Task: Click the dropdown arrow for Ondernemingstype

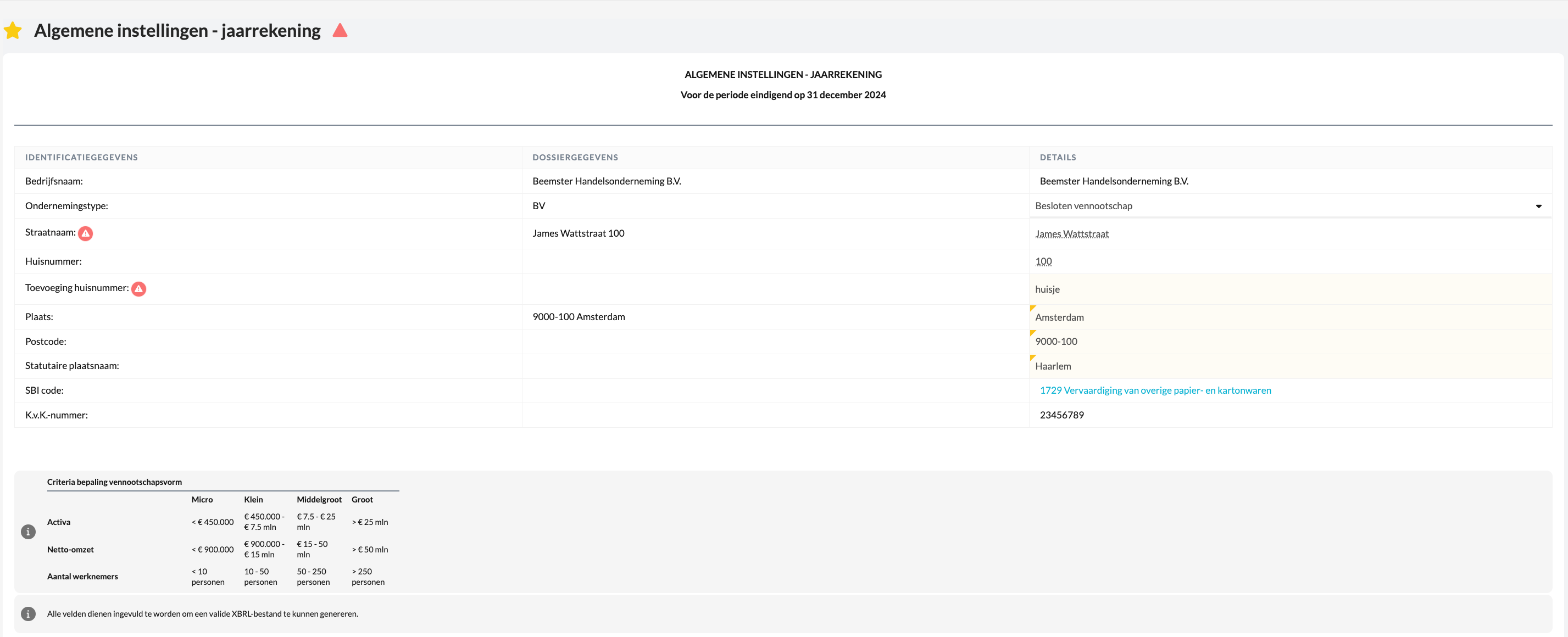Action: point(1538,206)
